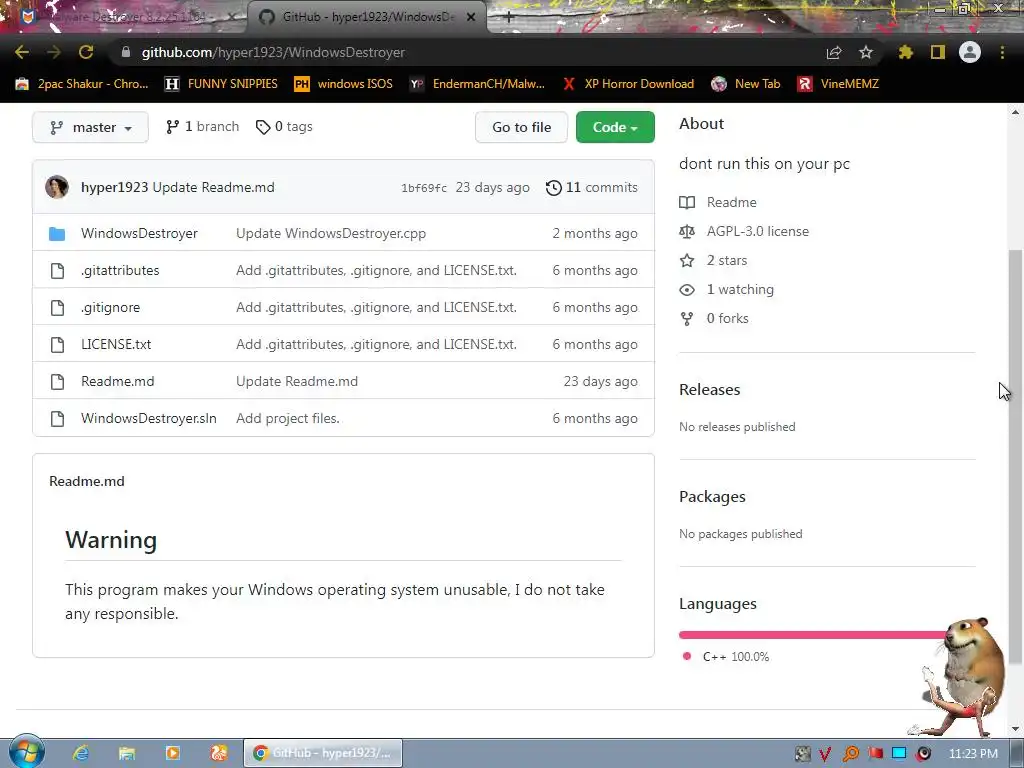1024x768 pixels.
Task: Close the GitHub tab
Action: [x=471, y=18]
